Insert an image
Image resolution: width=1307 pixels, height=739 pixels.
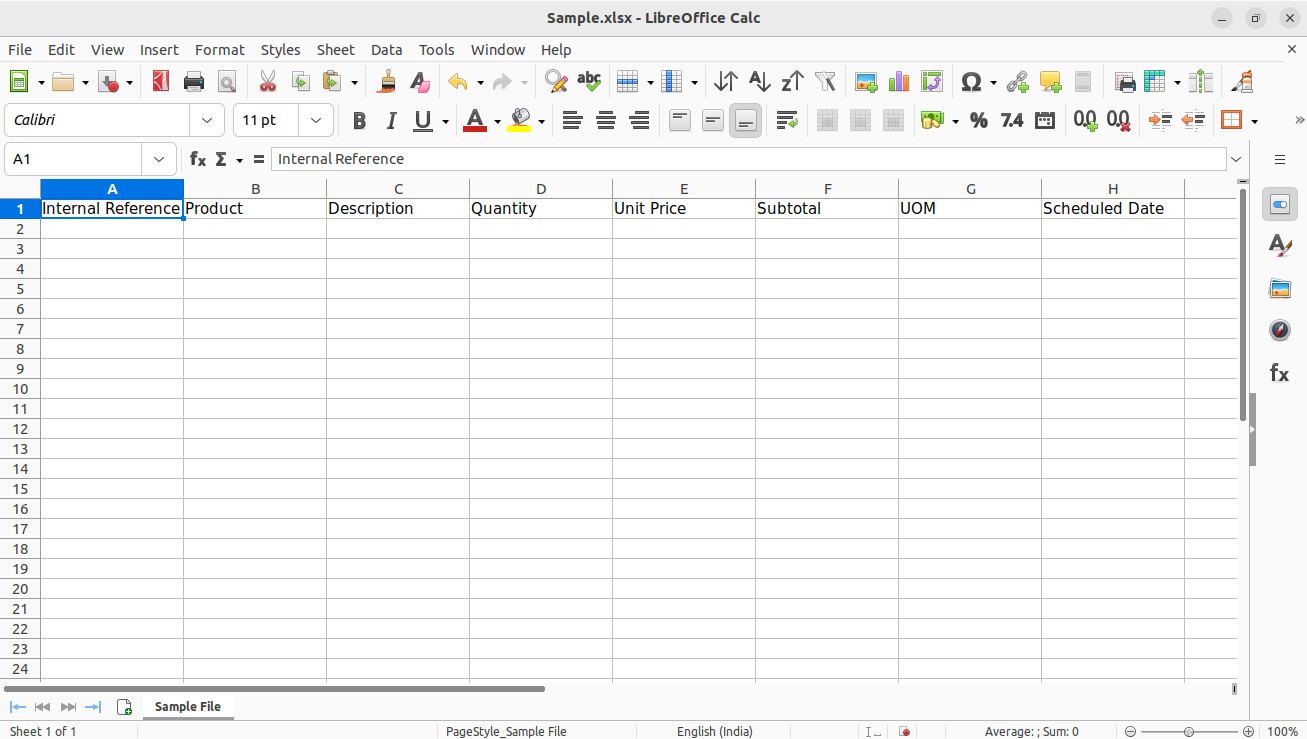coord(866,82)
